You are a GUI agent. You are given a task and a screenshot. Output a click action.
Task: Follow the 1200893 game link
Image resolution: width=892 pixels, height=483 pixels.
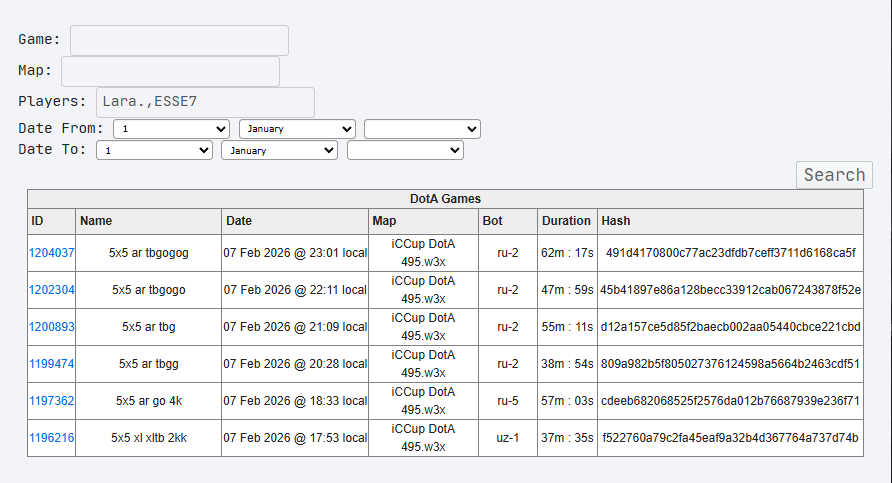52,327
